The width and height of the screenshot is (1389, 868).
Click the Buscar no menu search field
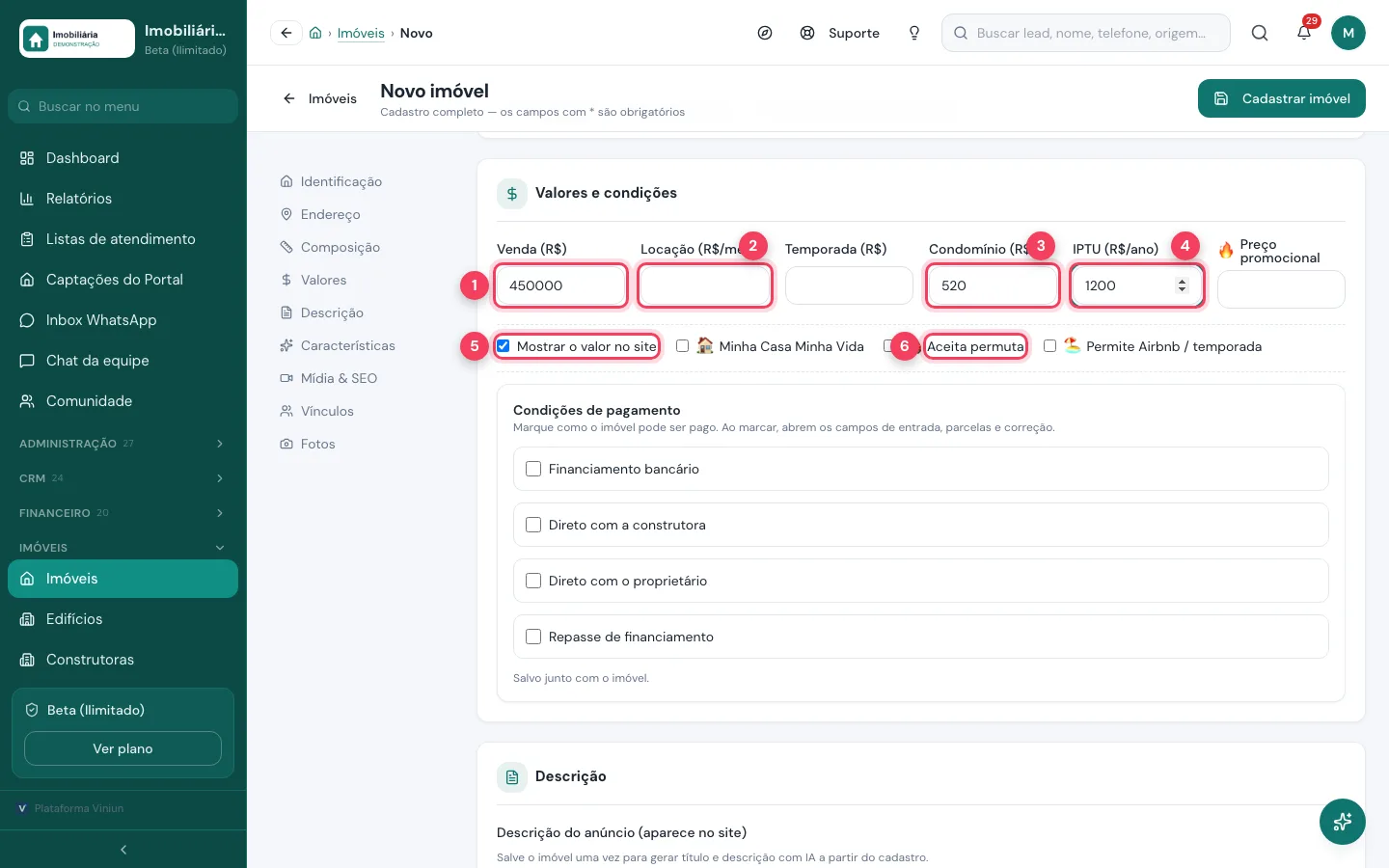[x=123, y=106]
